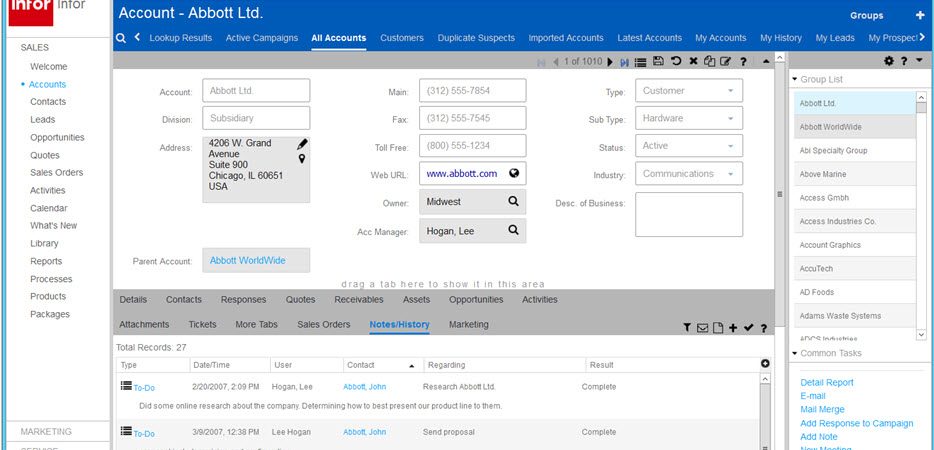Click the round plus icon on grid header

tap(765, 364)
